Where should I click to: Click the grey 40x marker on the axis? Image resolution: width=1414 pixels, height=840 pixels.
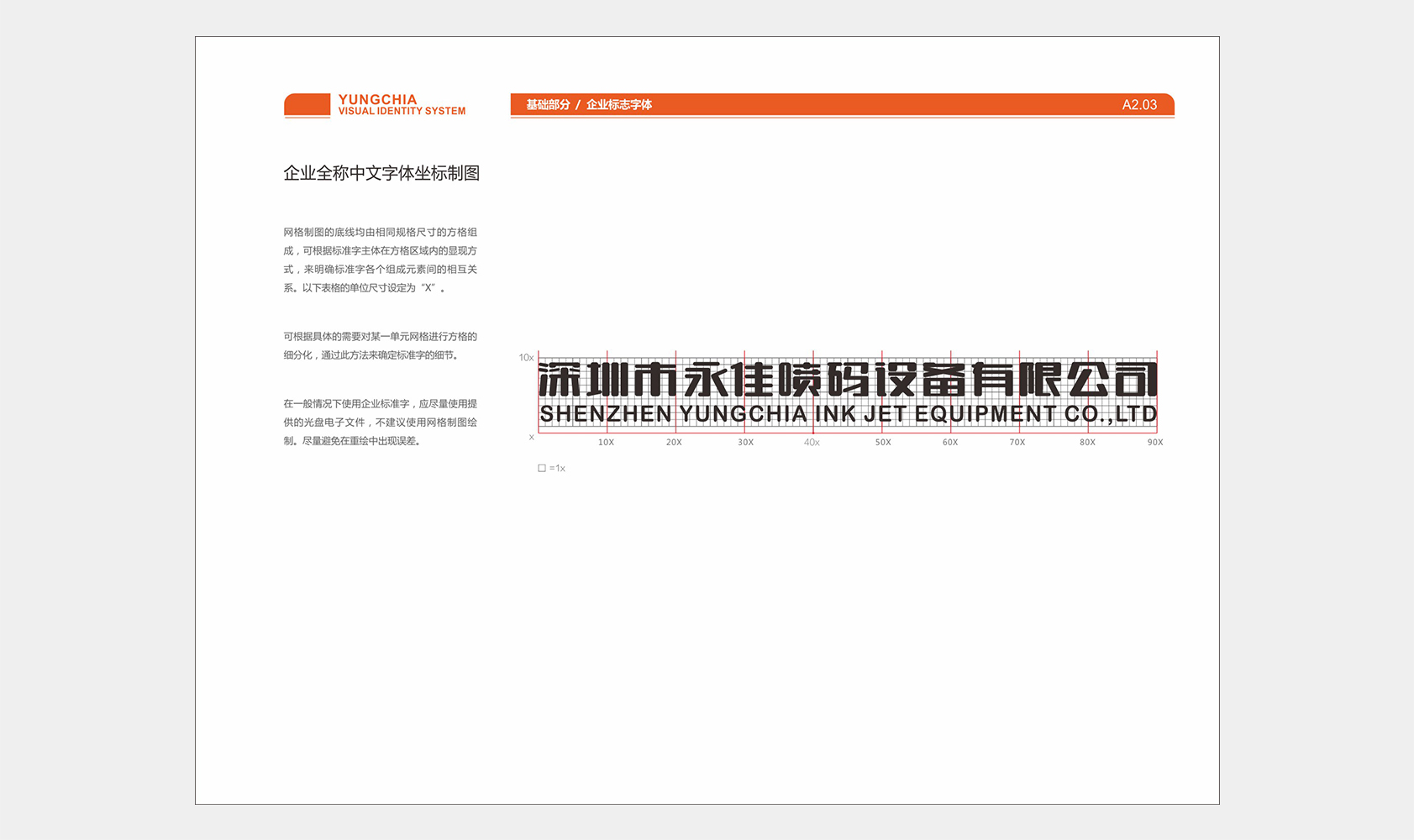tap(812, 442)
